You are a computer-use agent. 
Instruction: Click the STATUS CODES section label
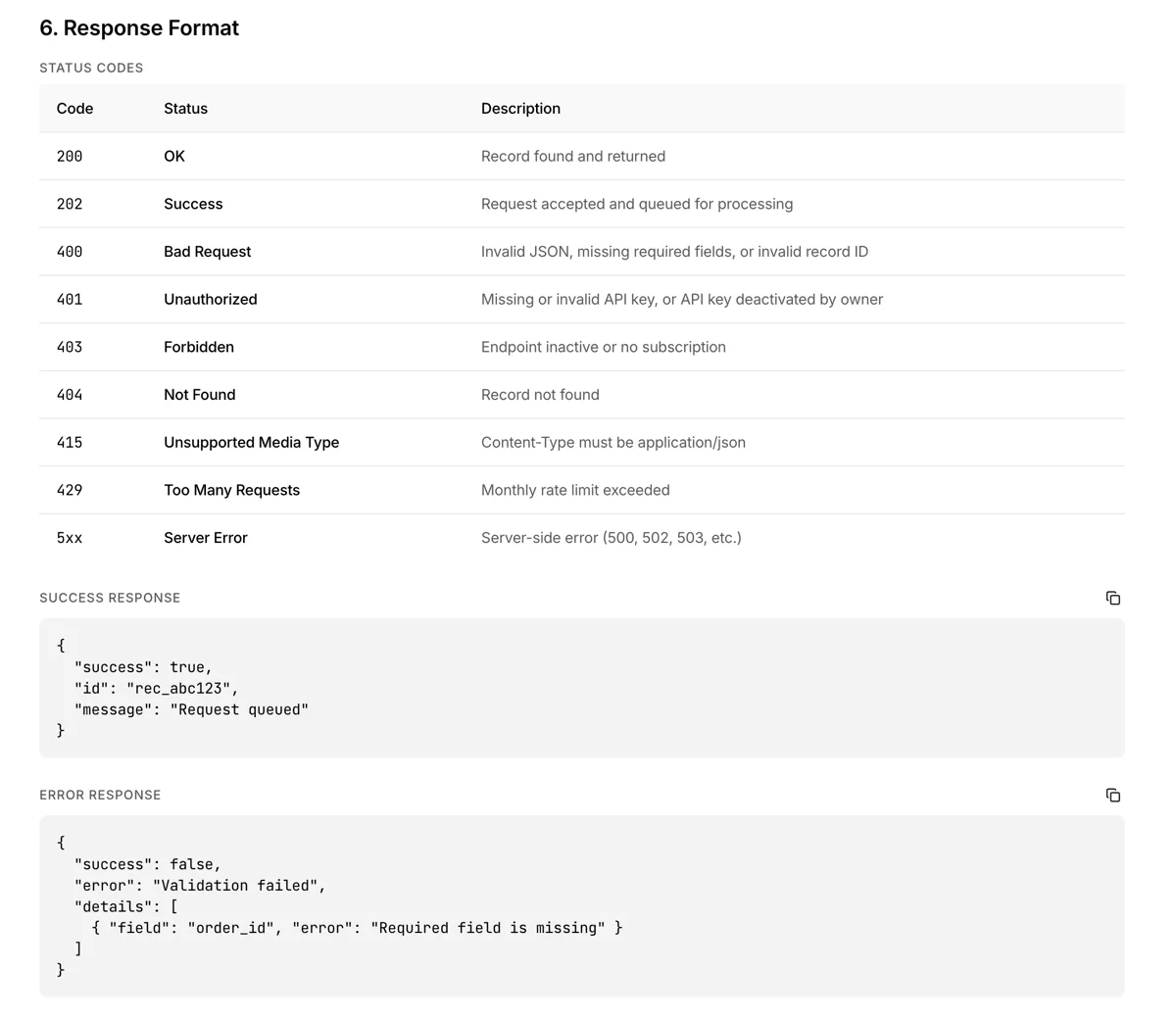(91, 68)
